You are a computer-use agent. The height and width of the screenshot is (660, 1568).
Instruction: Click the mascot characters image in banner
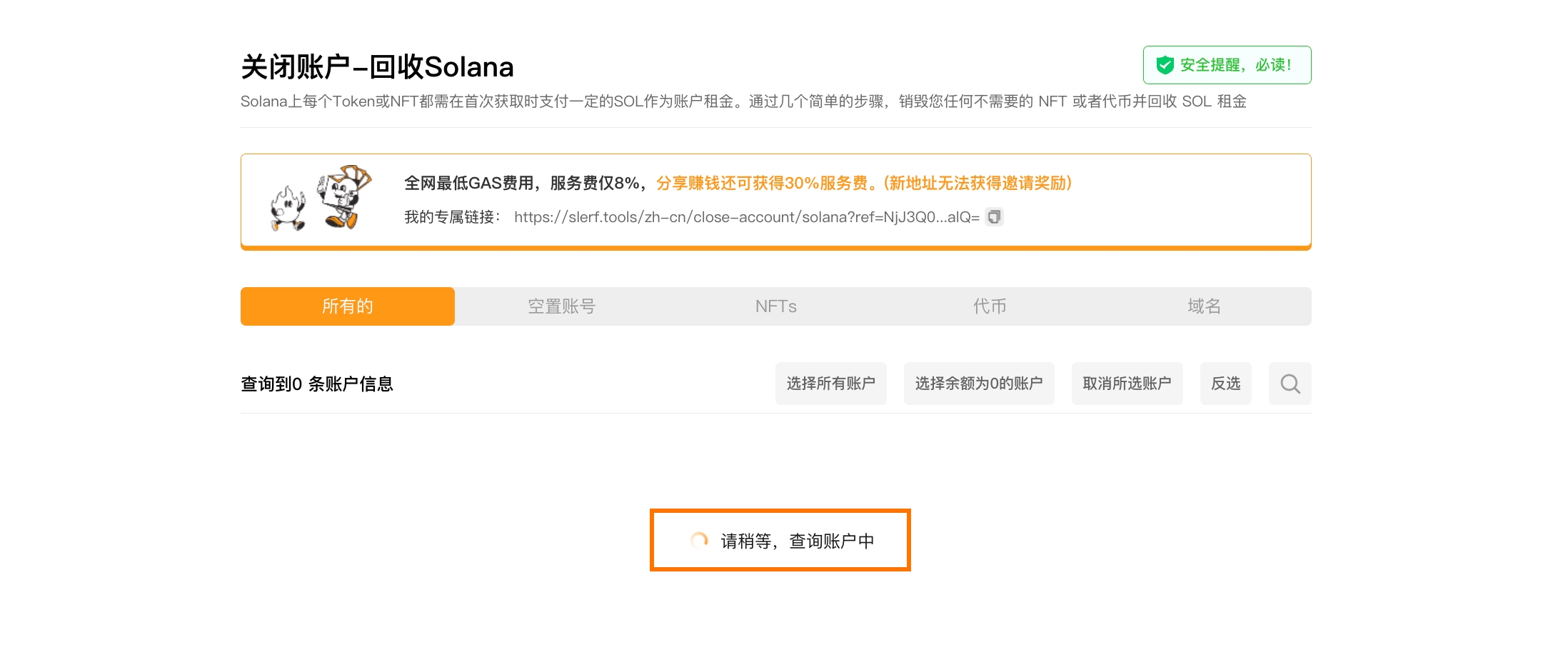point(321,199)
